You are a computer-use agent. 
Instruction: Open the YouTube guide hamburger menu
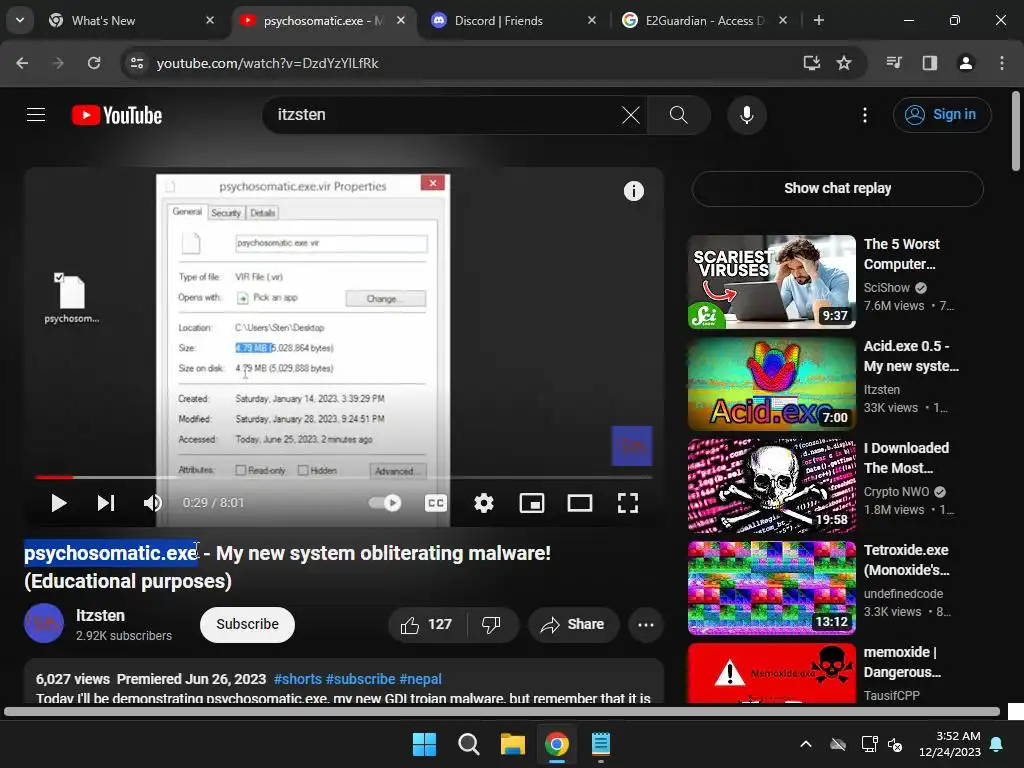click(36, 115)
